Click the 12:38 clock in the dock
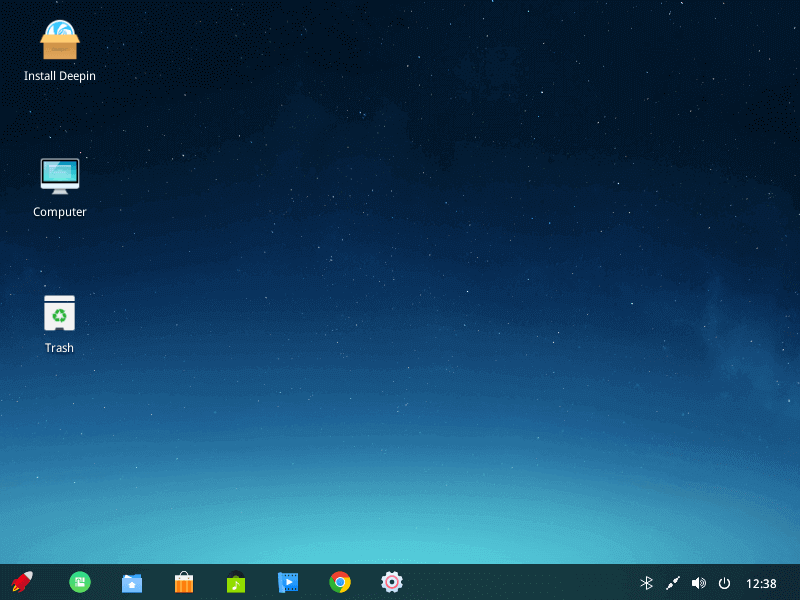This screenshot has width=800, height=600. (x=761, y=583)
